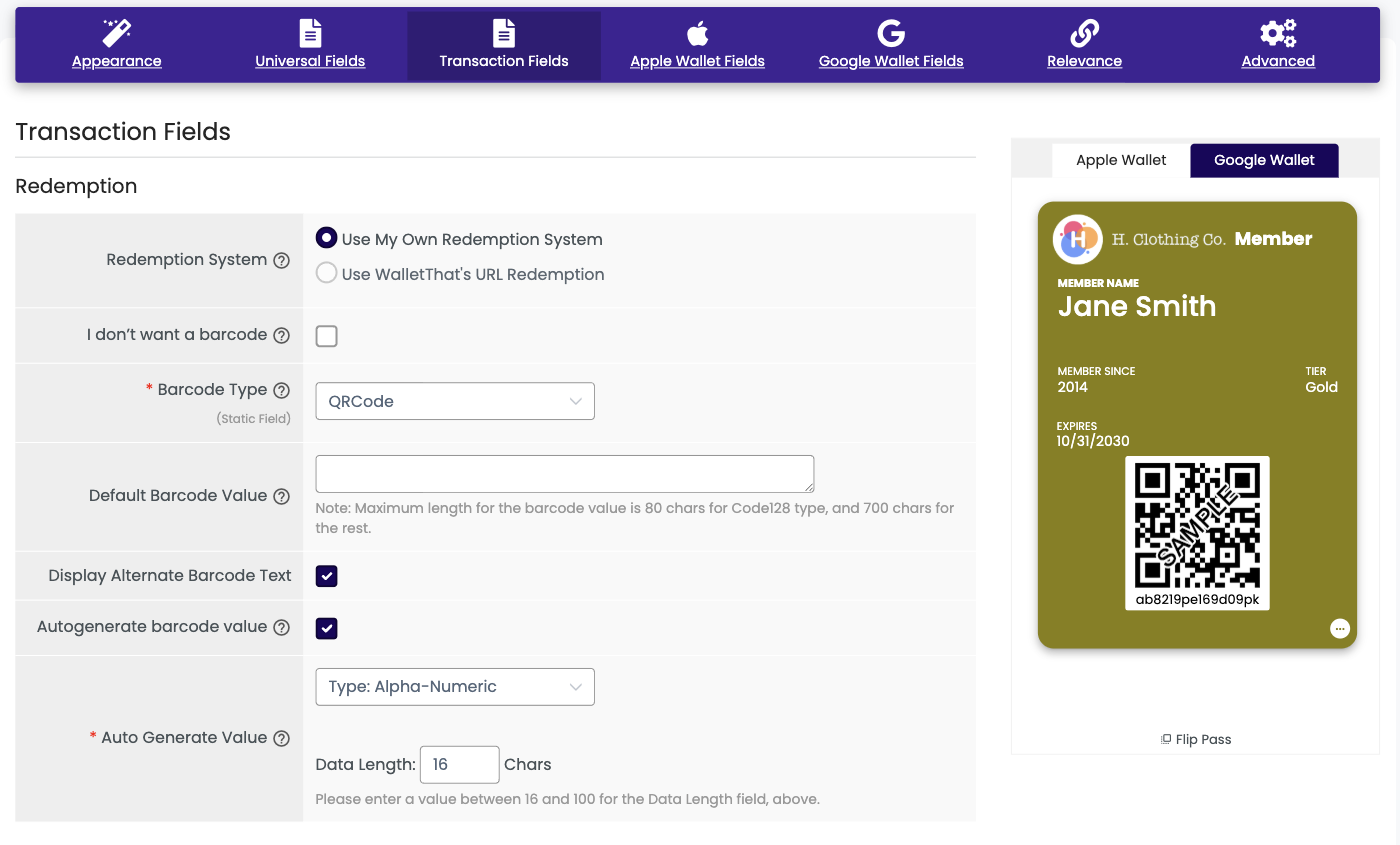Click the Jane Smith member name text
Screen dimensions: 1400x845
coord(1137,306)
